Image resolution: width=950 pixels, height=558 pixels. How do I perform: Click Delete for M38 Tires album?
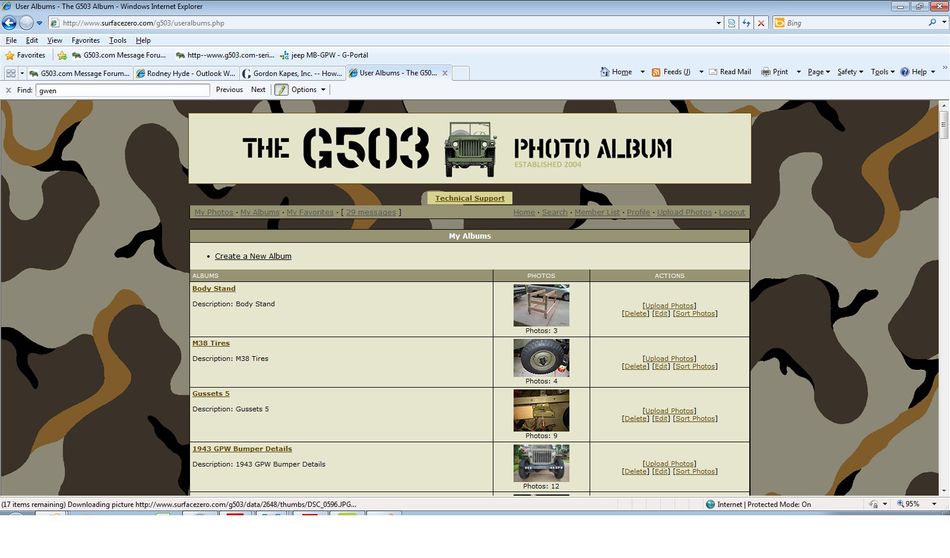point(635,367)
